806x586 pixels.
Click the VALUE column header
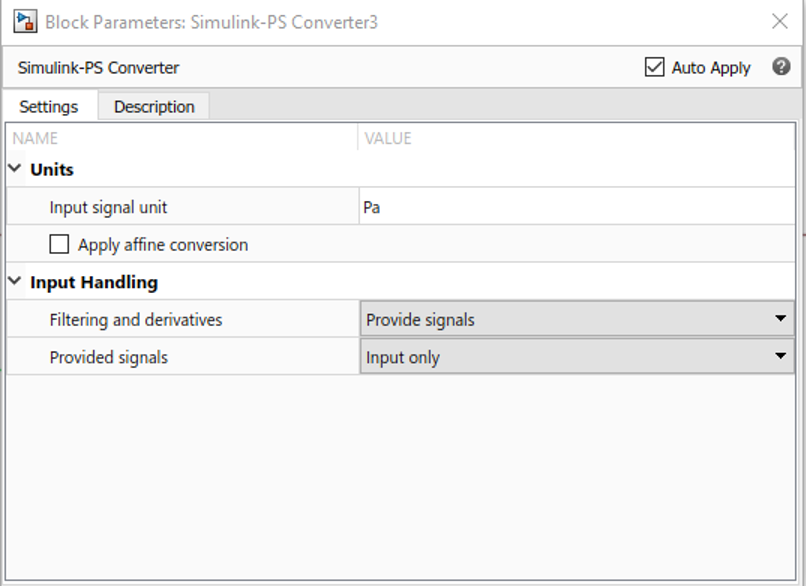388,138
